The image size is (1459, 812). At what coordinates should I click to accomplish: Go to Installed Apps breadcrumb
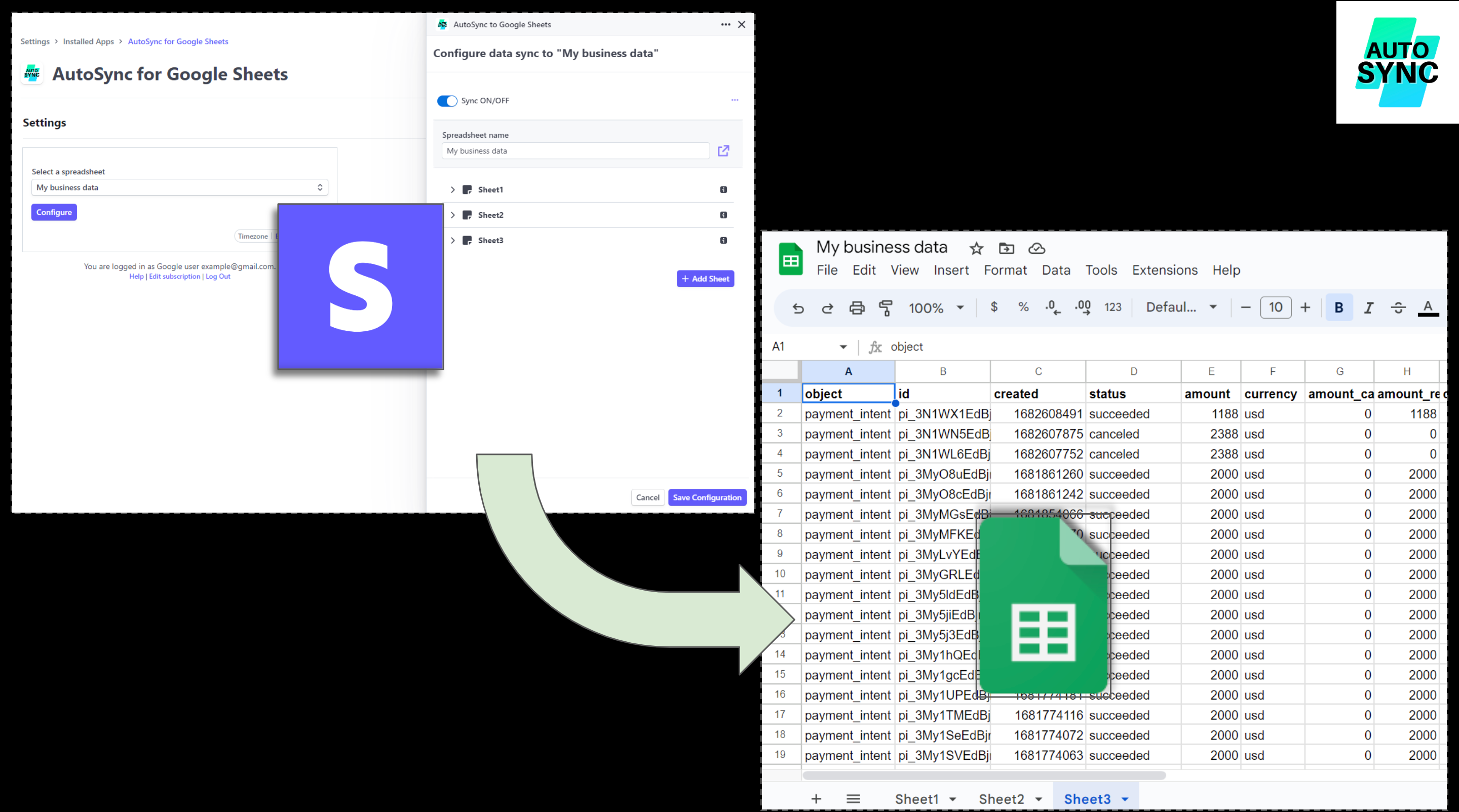[88, 42]
